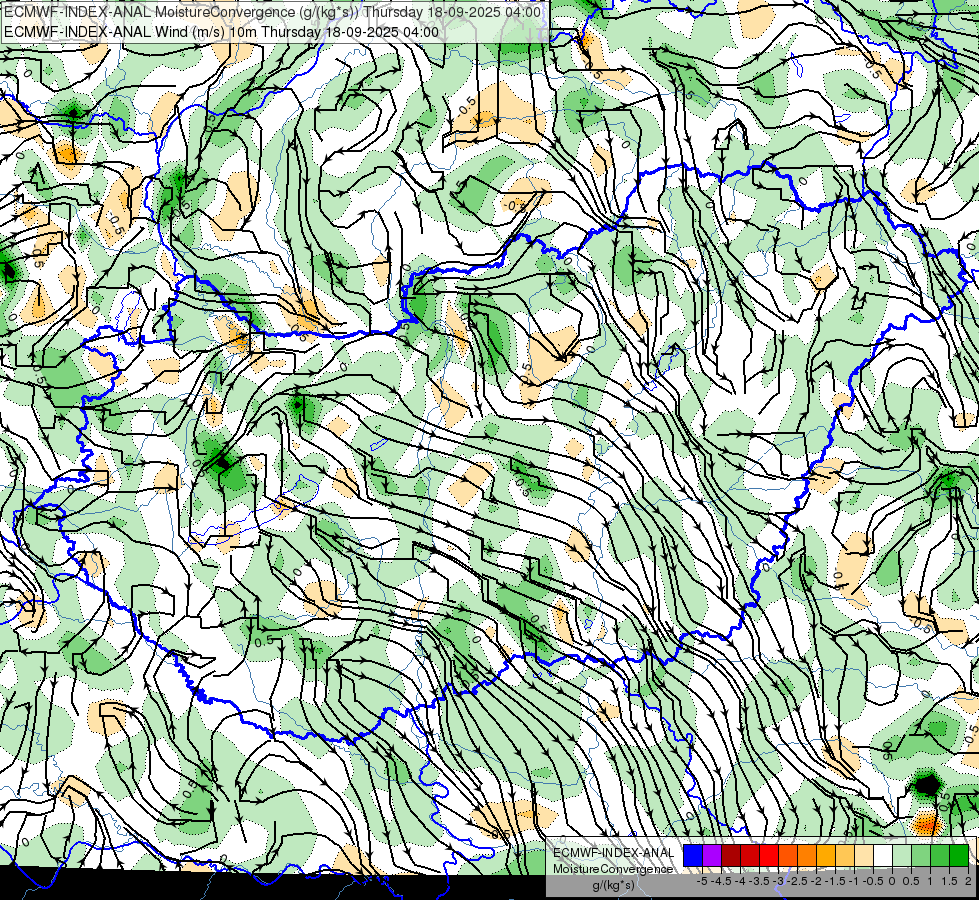Click the g/(kg*s) unit label in the legend
Image resolution: width=979 pixels, height=900 pixels.
click(x=614, y=885)
